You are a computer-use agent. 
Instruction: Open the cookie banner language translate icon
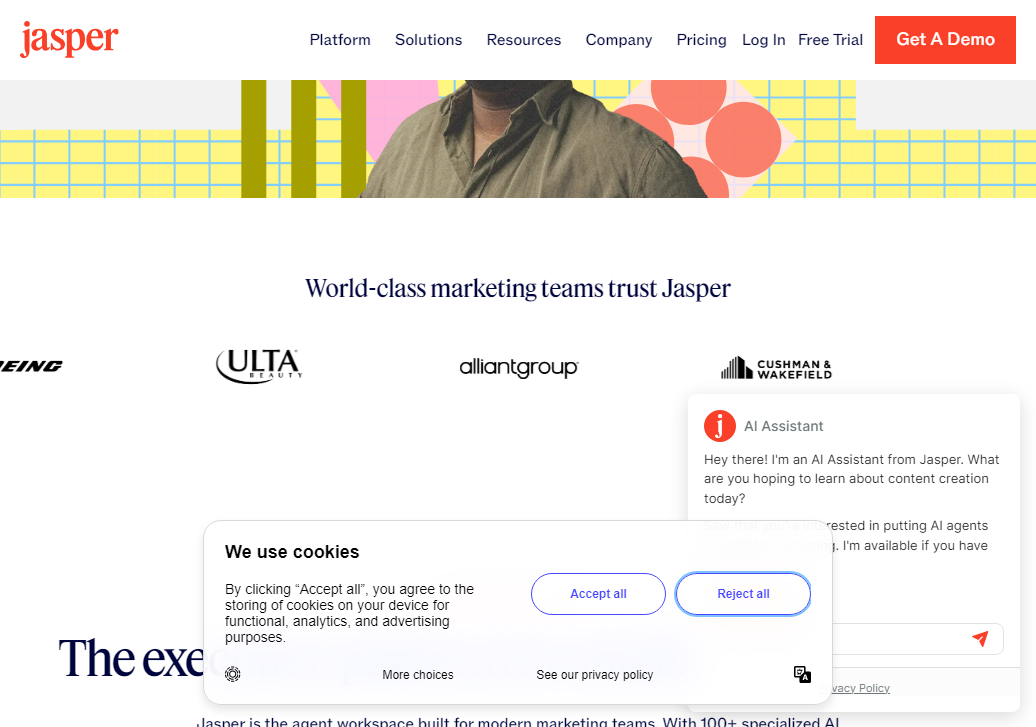[x=802, y=674]
